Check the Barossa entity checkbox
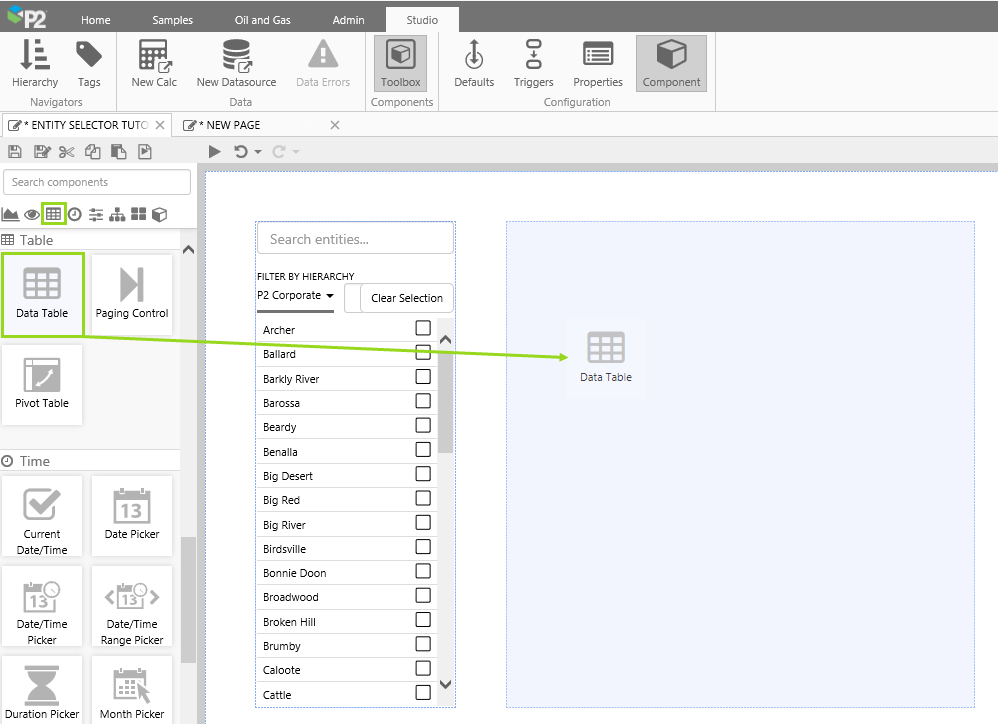 tap(423, 401)
